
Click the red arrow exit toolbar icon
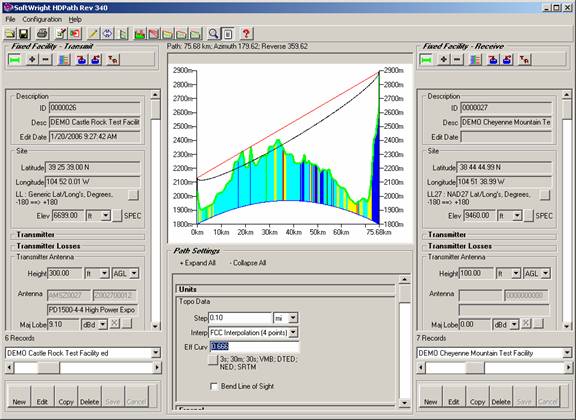pos(75,34)
